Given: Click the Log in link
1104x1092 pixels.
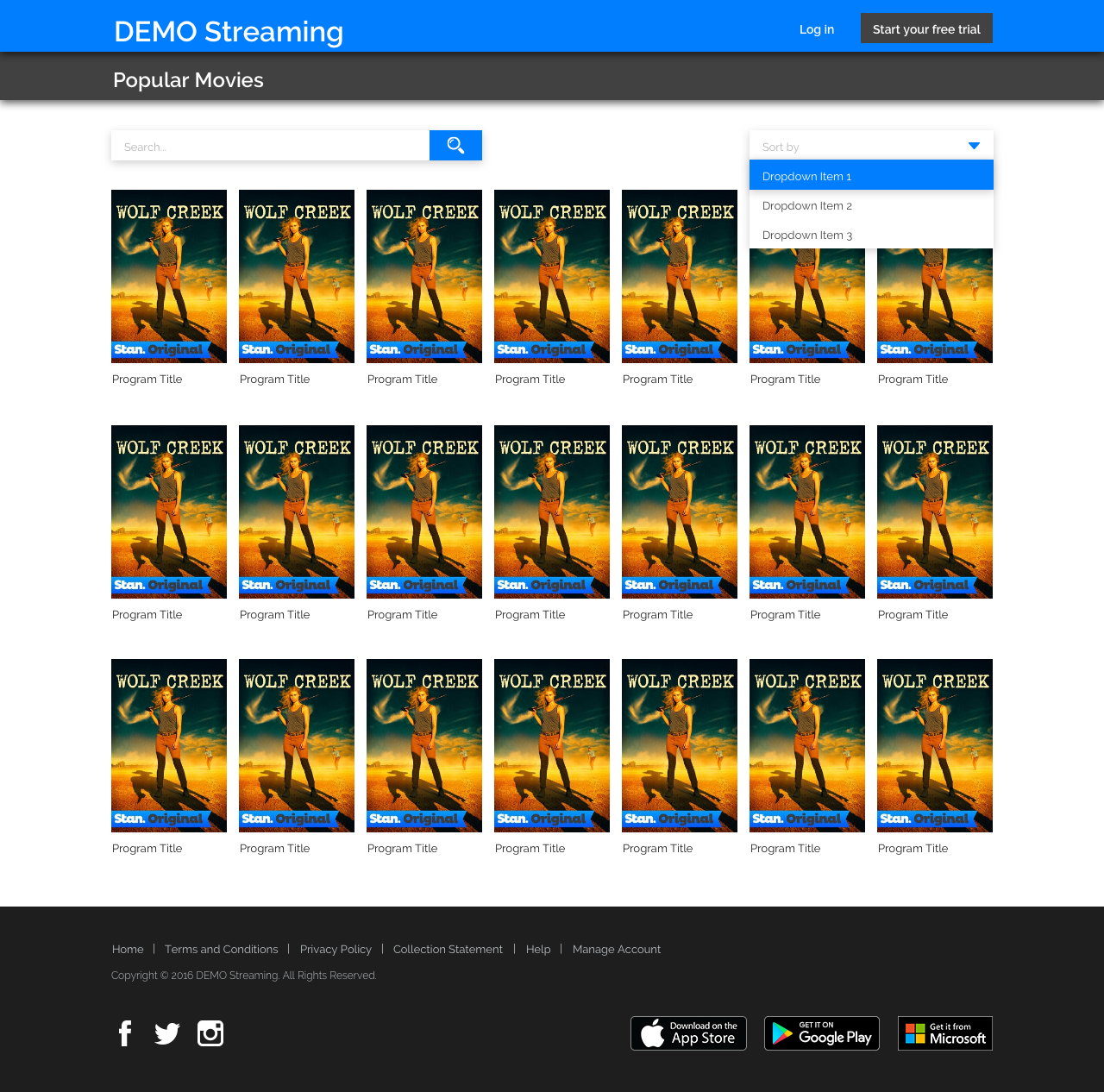Looking at the screenshot, I should (x=817, y=29).
